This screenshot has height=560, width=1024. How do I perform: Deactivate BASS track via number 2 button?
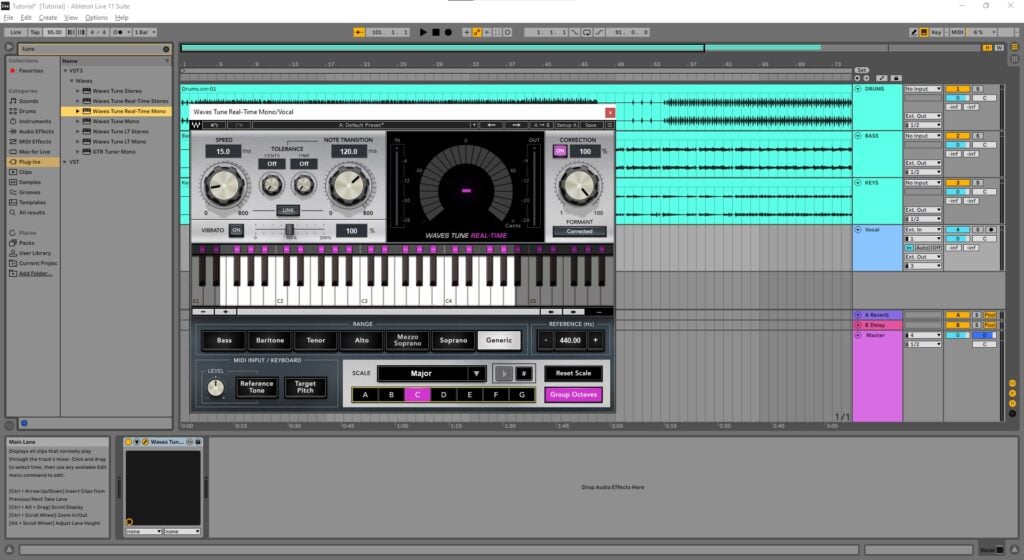tap(957, 136)
